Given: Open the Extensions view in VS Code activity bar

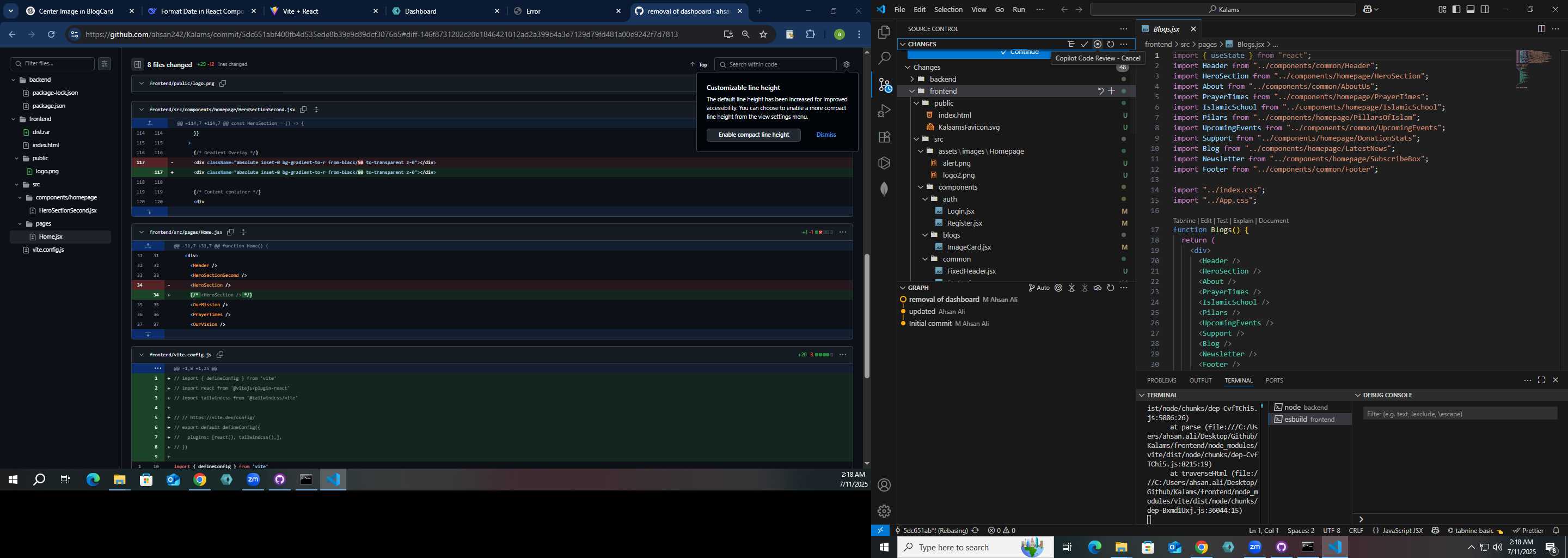Looking at the screenshot, I should pyautogui.click(x=884, y=137).
